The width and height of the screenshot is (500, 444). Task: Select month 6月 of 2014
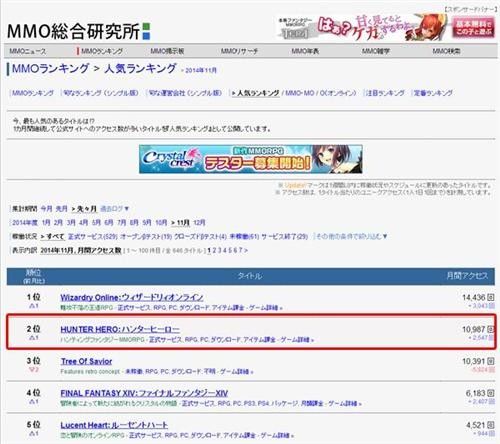click(109, 223)
